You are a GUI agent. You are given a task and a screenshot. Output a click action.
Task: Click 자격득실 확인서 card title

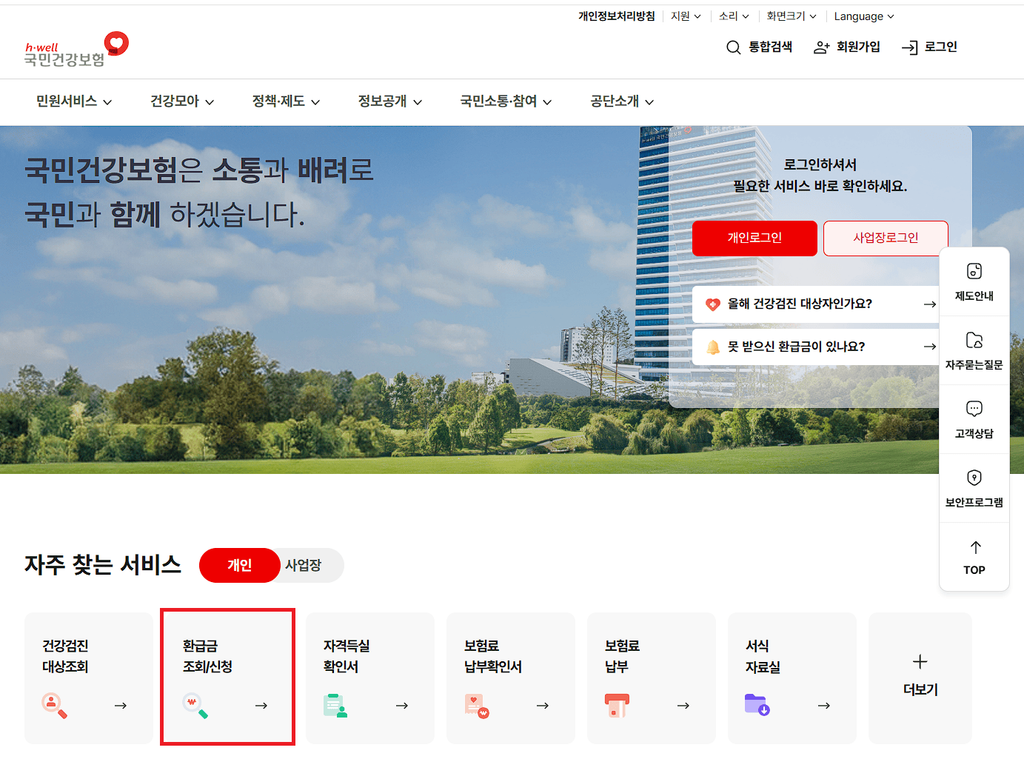click(346, 656)
